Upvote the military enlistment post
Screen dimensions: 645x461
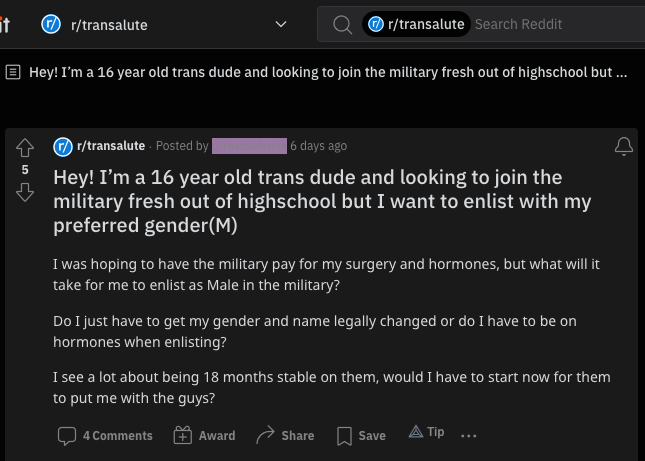(x=25, y=148)
